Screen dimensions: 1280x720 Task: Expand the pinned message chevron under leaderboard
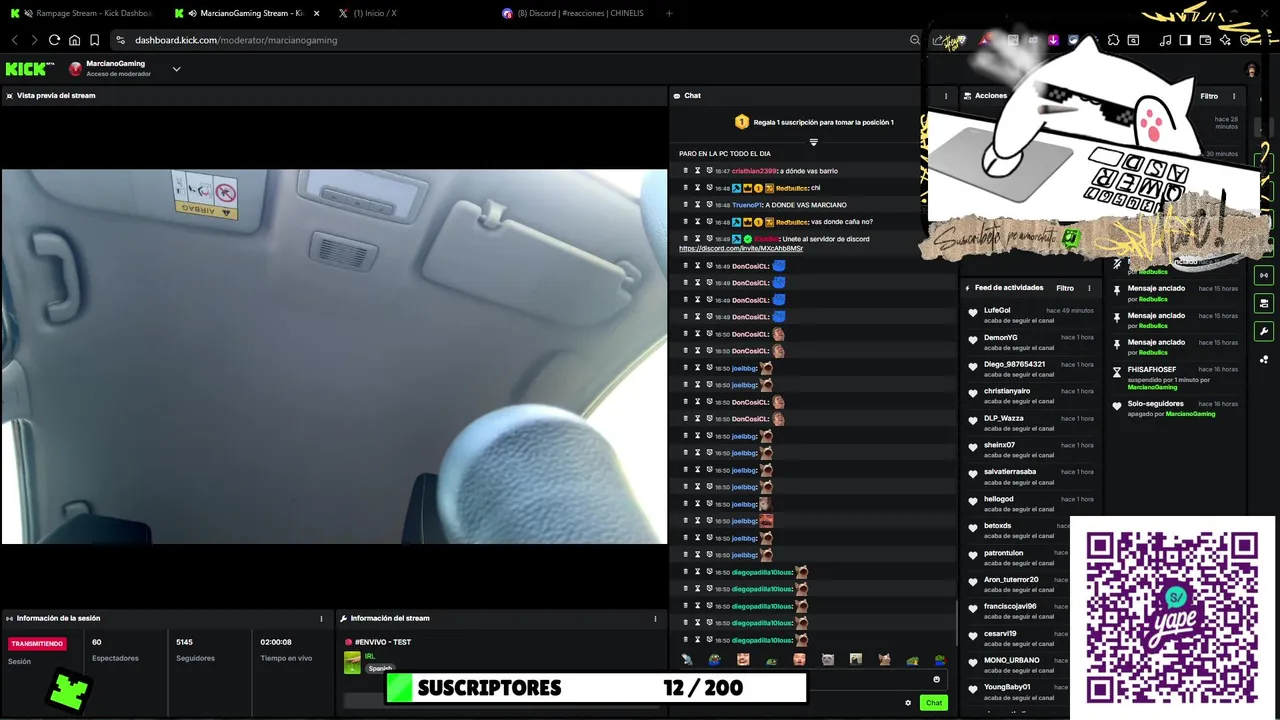[x=813, y=142]
